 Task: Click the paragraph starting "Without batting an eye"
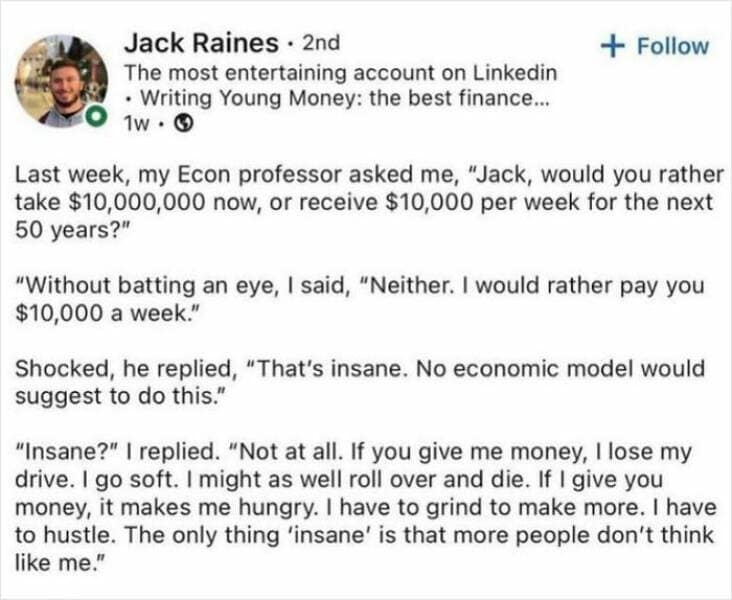point(360,298)
